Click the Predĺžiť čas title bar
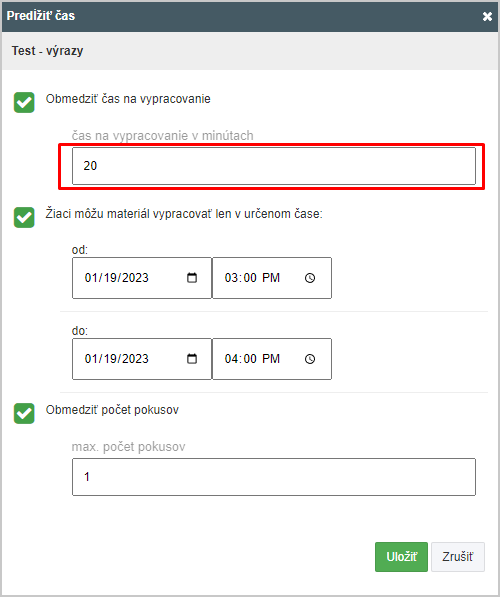Viewport: 500px width, 597px height. [250, 16]
